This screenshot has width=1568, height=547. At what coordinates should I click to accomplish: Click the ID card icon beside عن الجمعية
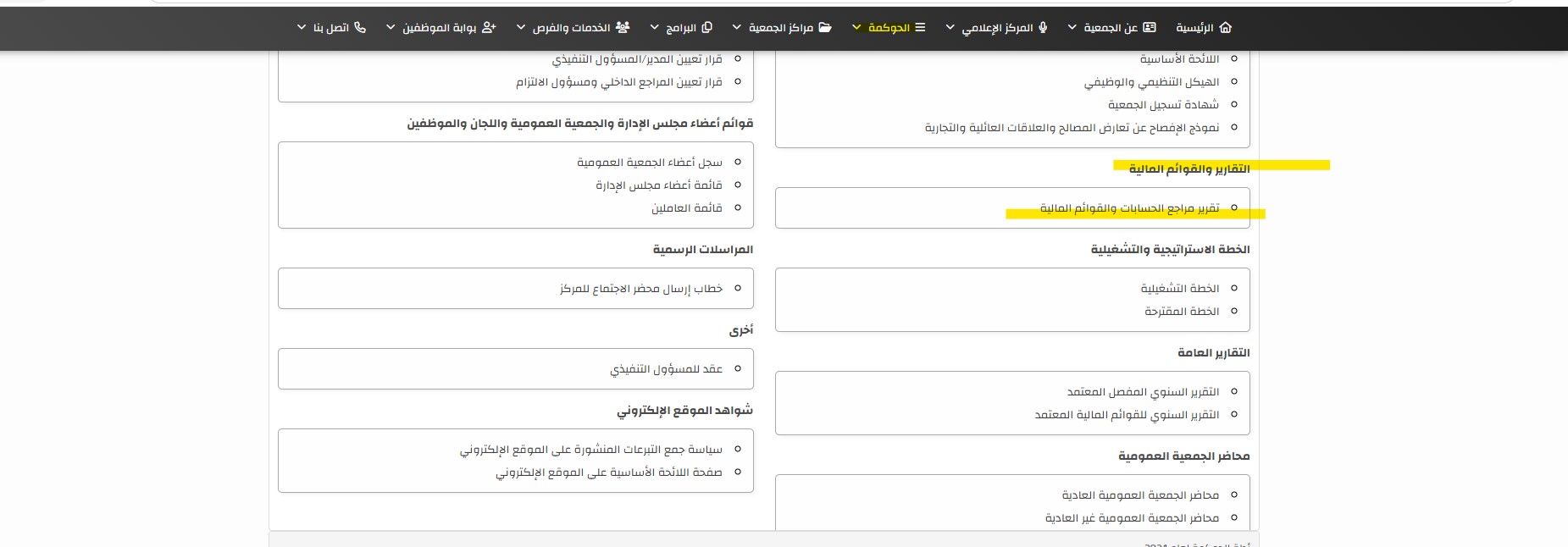click(1149, 27)
